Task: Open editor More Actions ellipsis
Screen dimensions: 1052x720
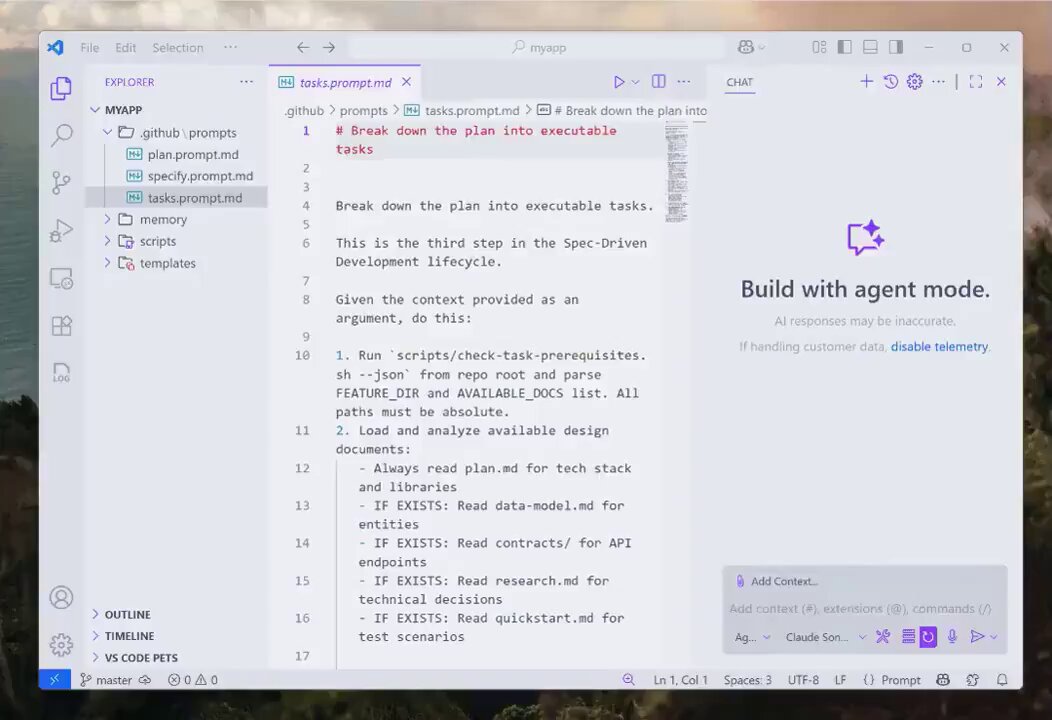Action: [x=684, y=82]
